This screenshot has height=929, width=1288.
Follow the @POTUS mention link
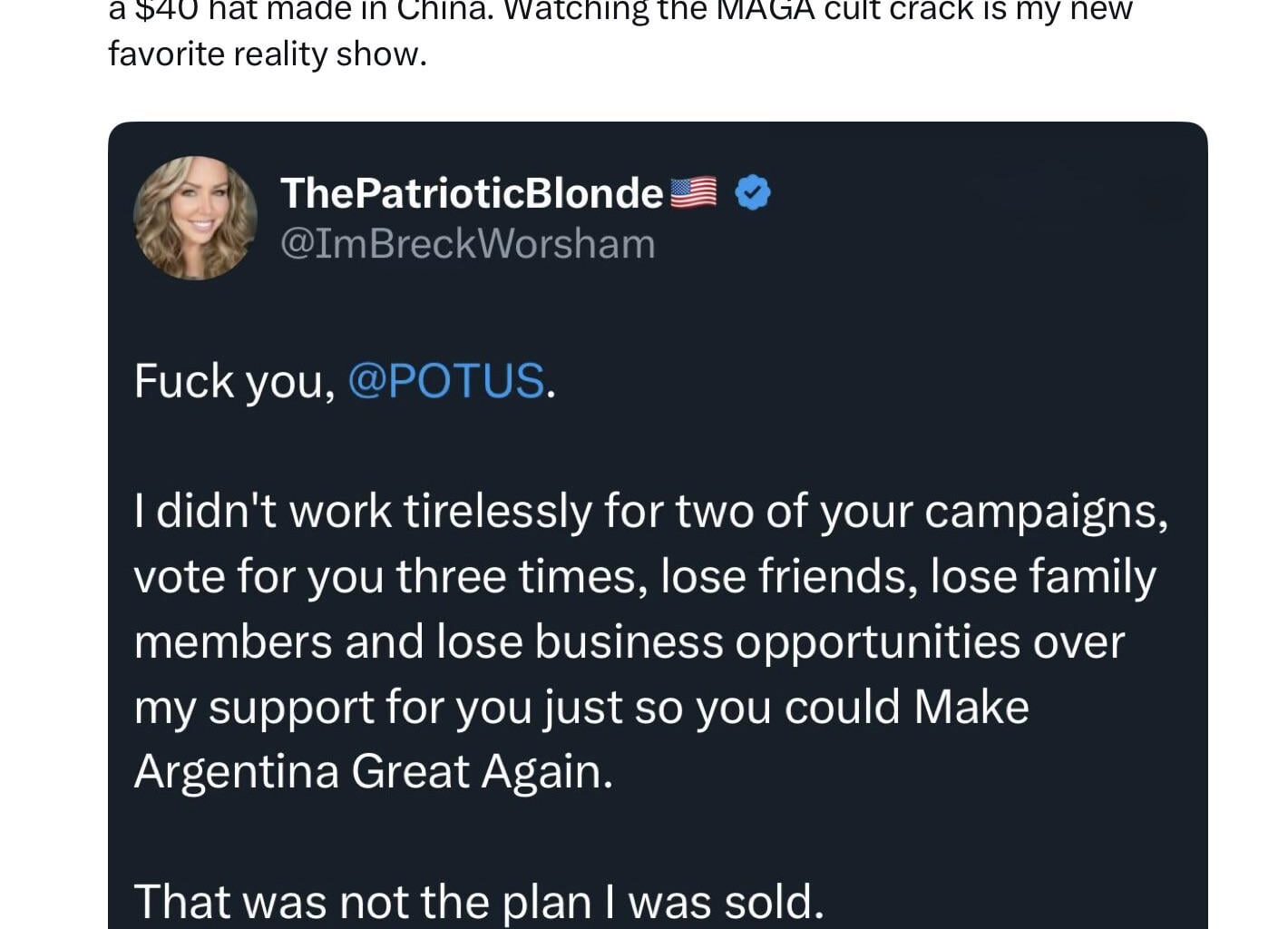446,380
